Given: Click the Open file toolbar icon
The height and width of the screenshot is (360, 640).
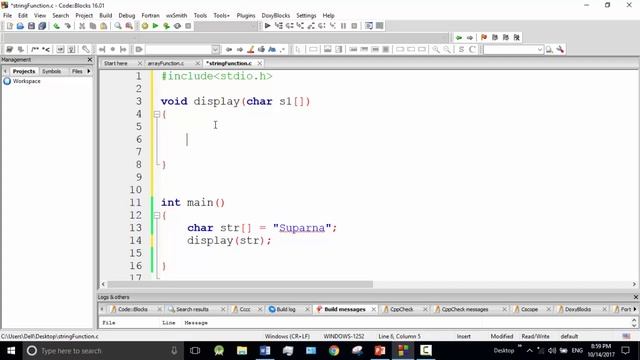Looking at the screenshot, I should (20, 26).
